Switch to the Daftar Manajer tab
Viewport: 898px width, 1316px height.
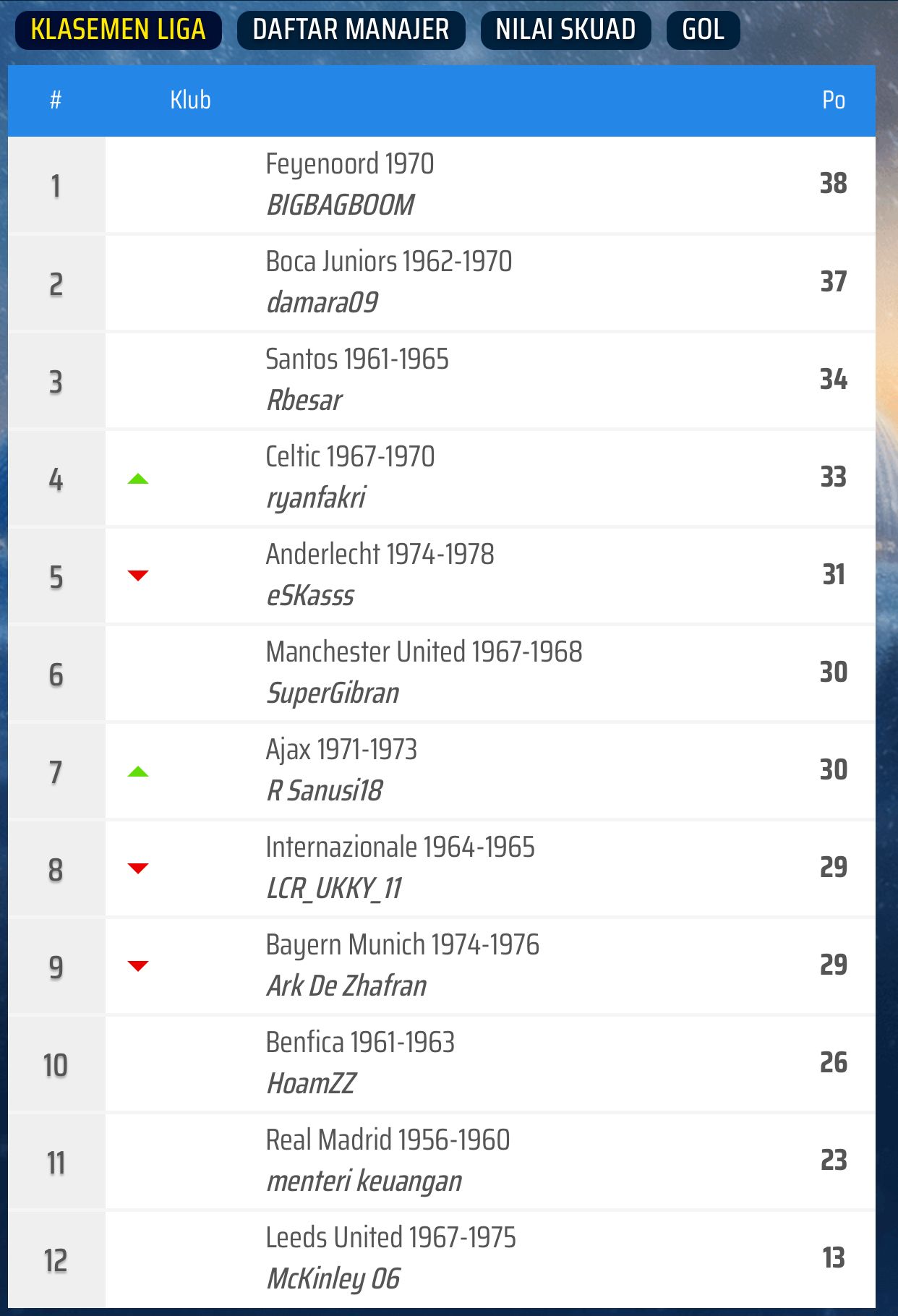pyautogui.click(x=351, y=30)
